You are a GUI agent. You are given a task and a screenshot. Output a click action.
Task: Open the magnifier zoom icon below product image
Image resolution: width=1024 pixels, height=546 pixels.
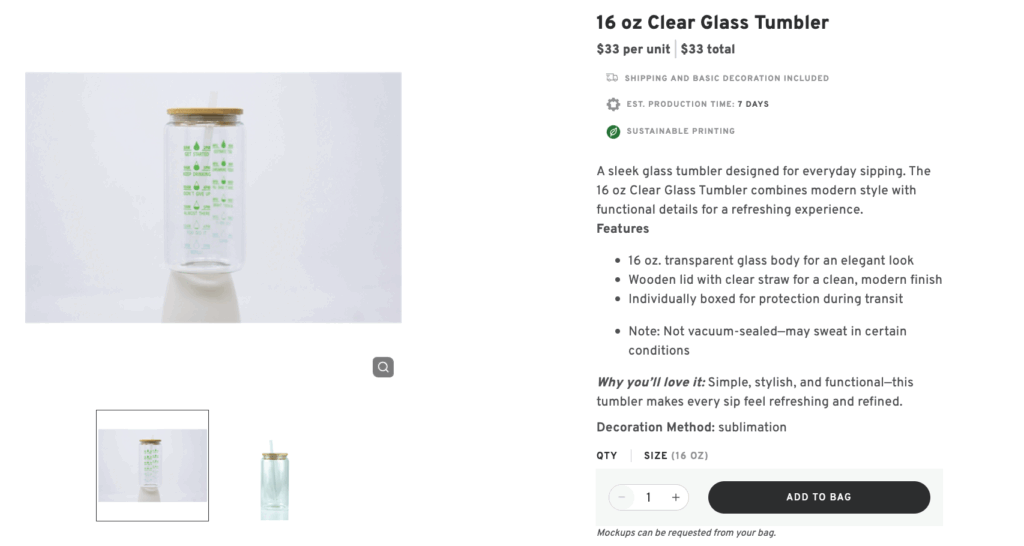coord(383,367)
